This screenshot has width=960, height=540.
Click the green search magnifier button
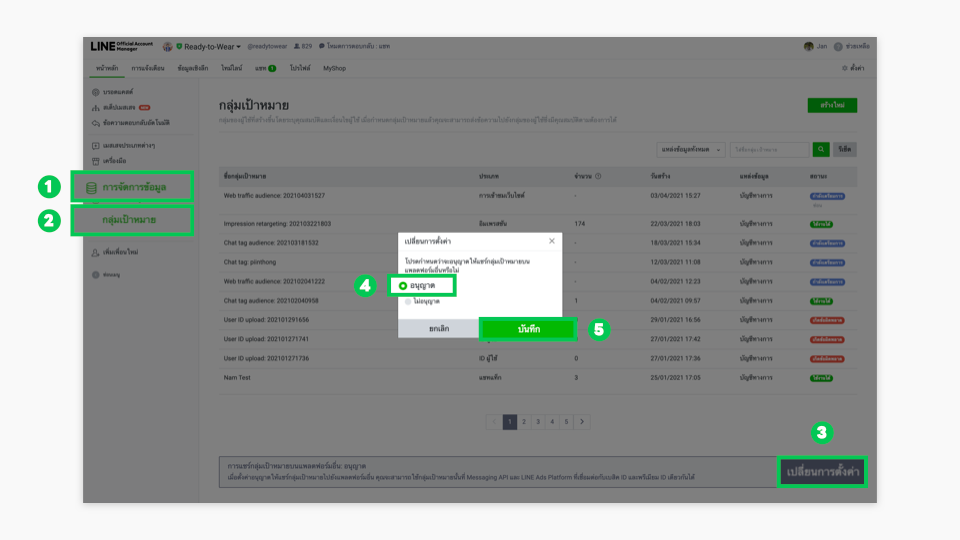[x=821, y=149]
